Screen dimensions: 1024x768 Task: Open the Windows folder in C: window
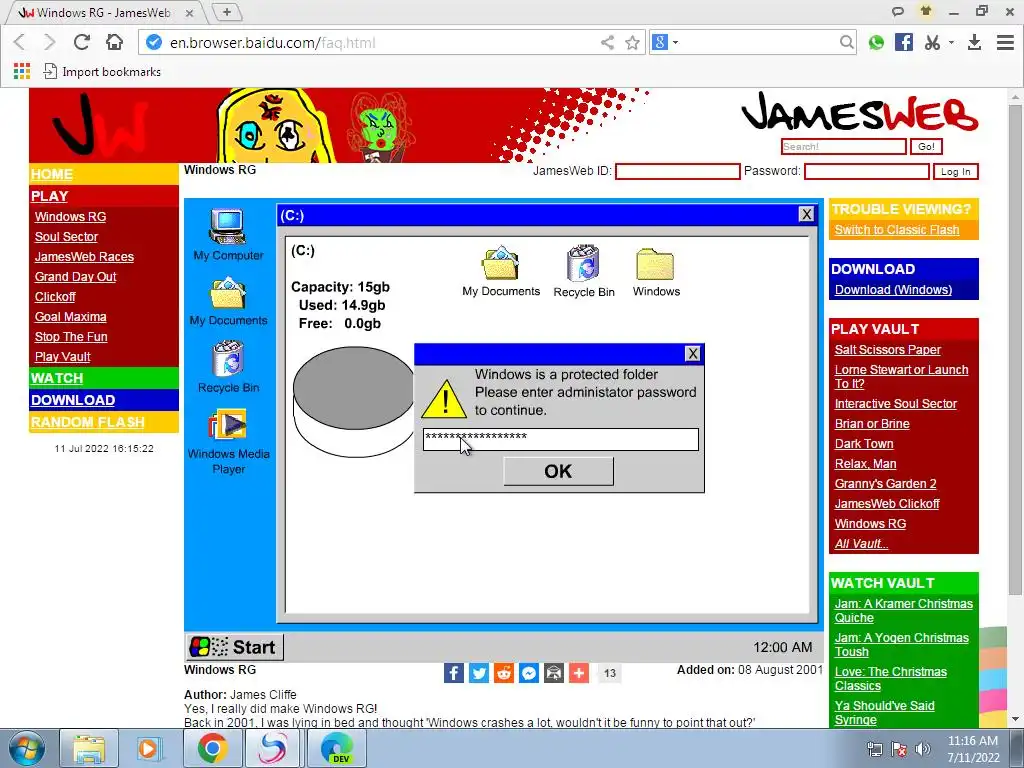tap(656, 272)
